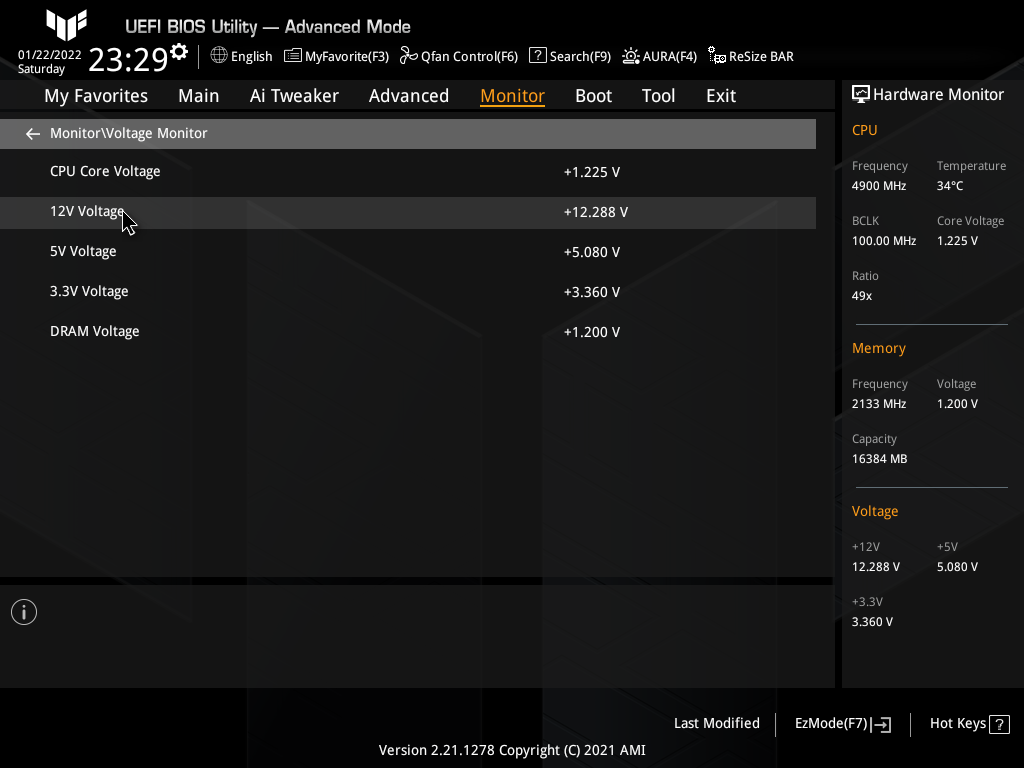Click the +1.225 V value
Viewport: 1024px width, 768px height.
tap(592, 172)
